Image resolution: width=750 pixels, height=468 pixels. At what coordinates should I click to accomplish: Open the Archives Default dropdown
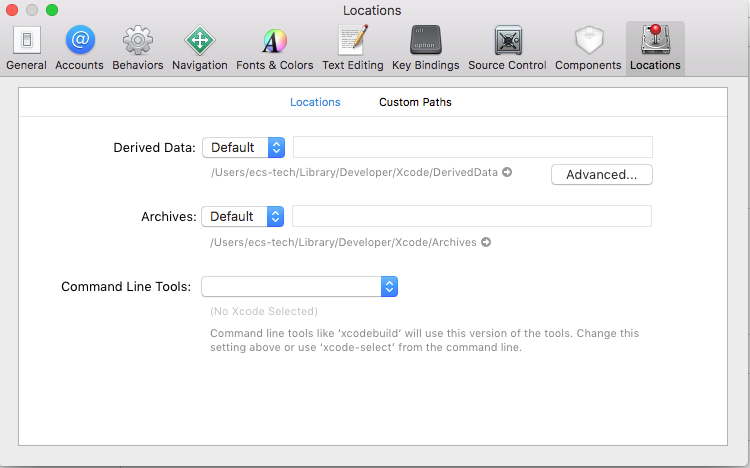pyautogui.click(x=243, y=216)
